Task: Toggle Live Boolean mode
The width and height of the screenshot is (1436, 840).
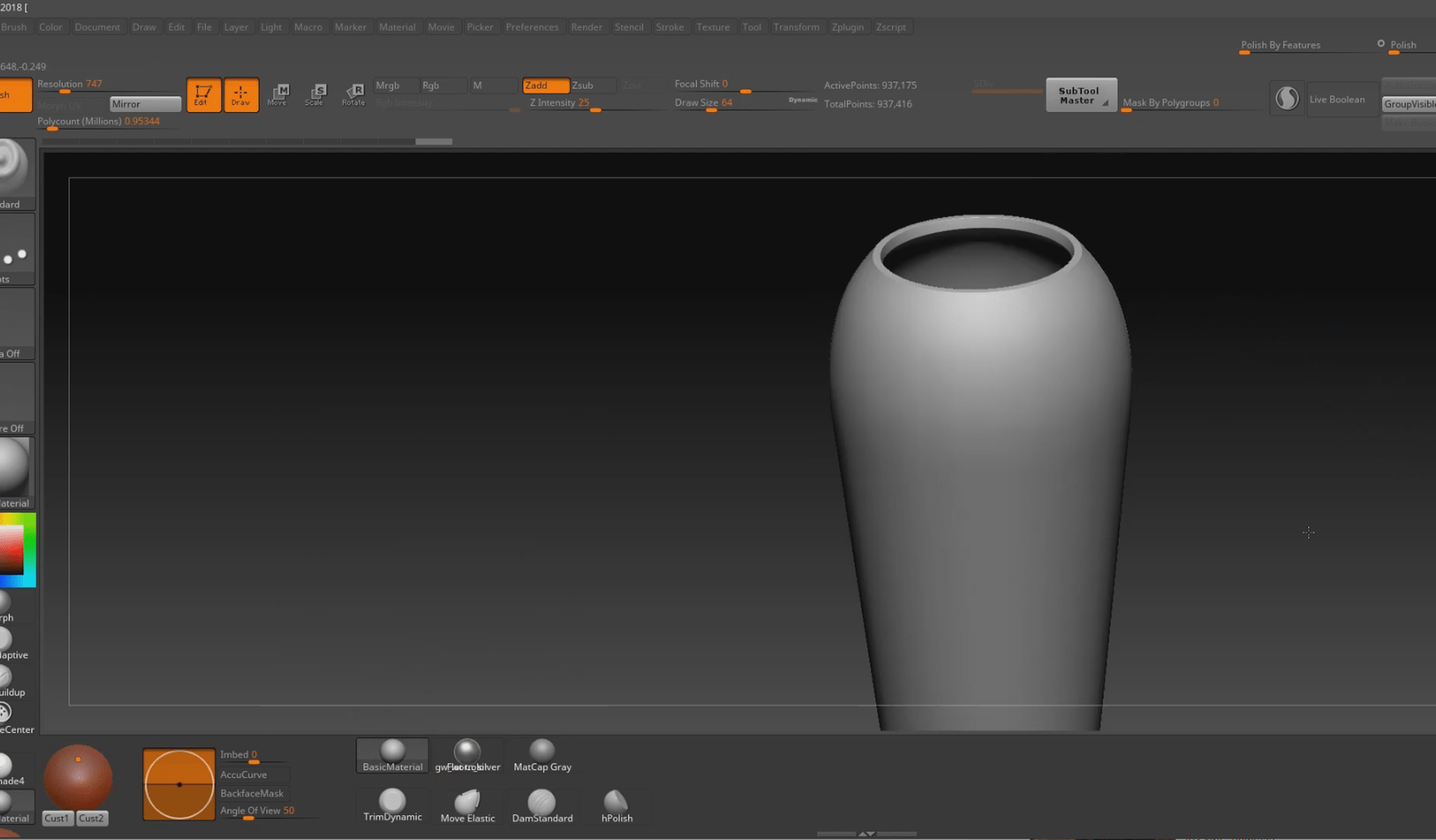Action: (1342, 100)
